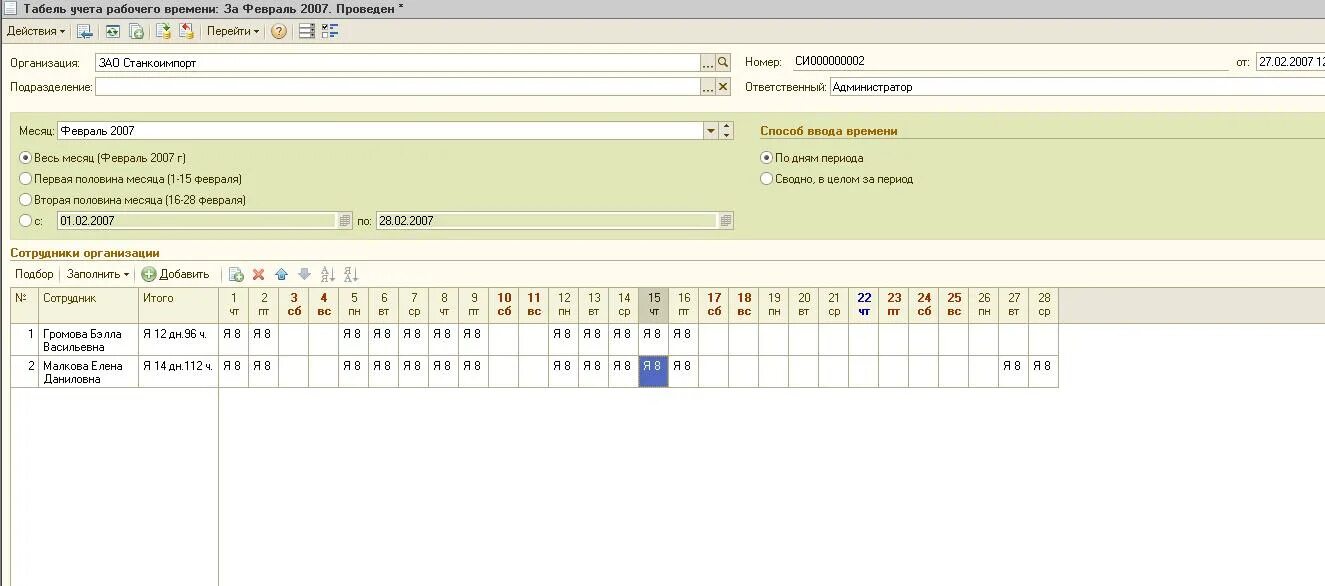Screen dimensions: 1325x586
Task: Click the Номер field СИ000000002
Action: pyautogui.click(x=1010, y=62)
